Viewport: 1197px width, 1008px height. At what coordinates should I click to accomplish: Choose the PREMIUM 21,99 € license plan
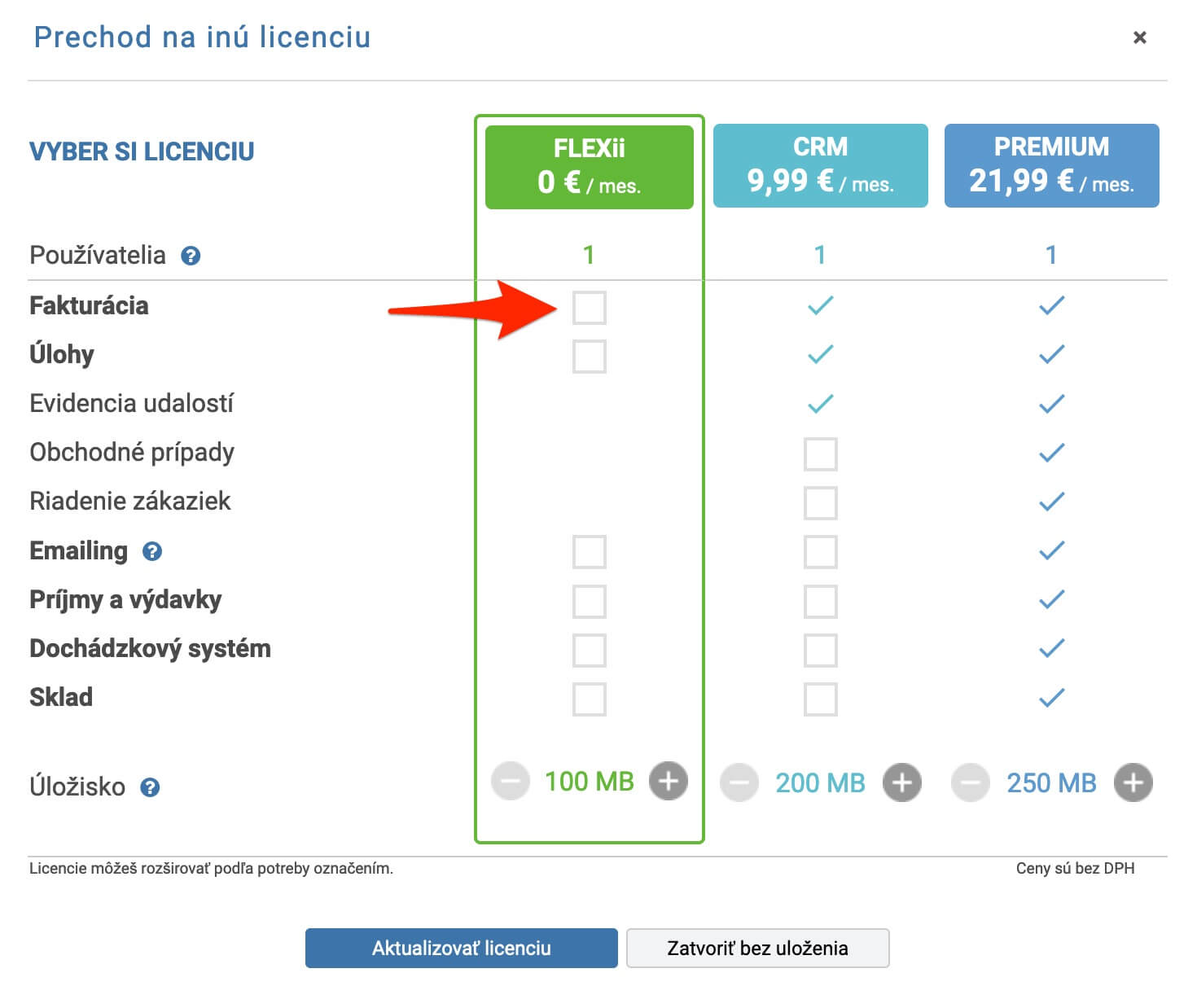1052,165
